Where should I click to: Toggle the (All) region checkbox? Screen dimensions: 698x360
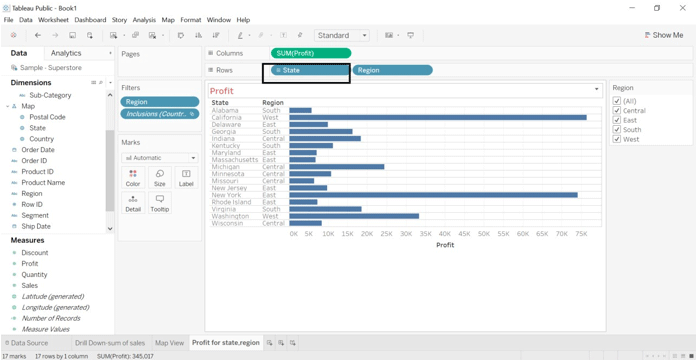(617, 101)
